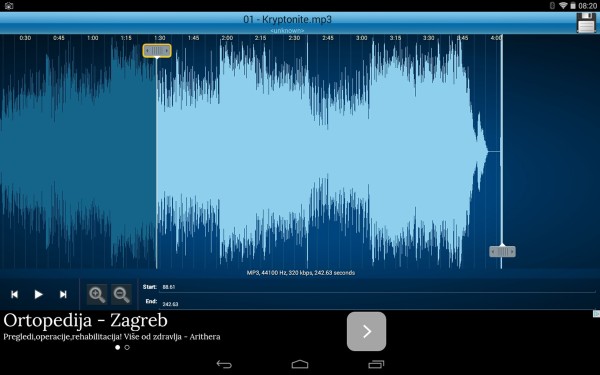
Task: Select second ad page indicator dot
Action: 127,347
